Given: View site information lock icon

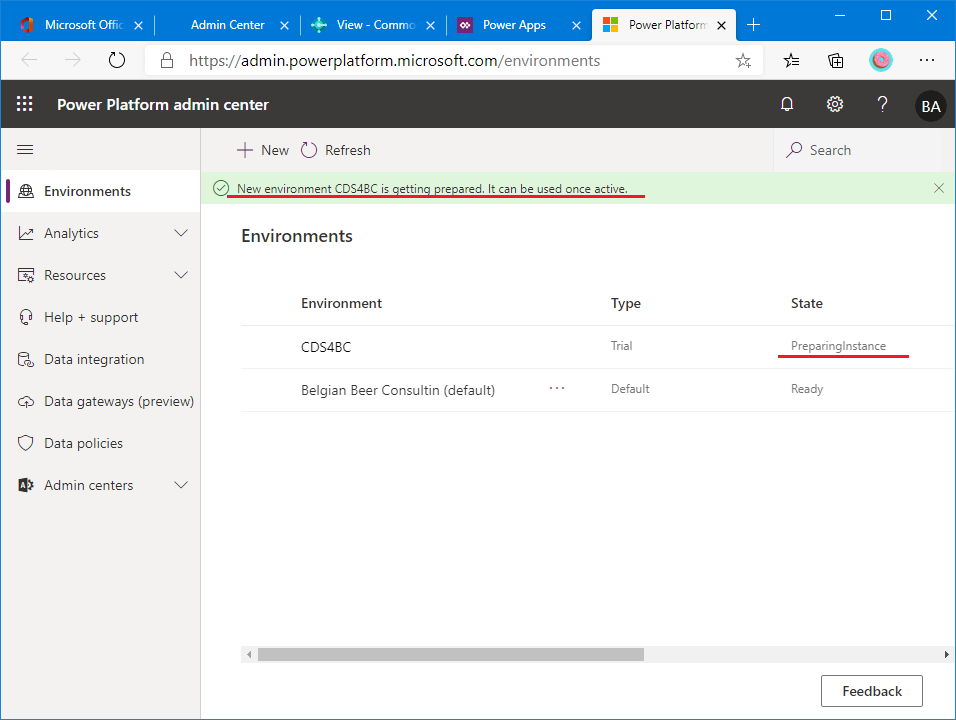Looking at the screenshot, I should coord(166,60).
